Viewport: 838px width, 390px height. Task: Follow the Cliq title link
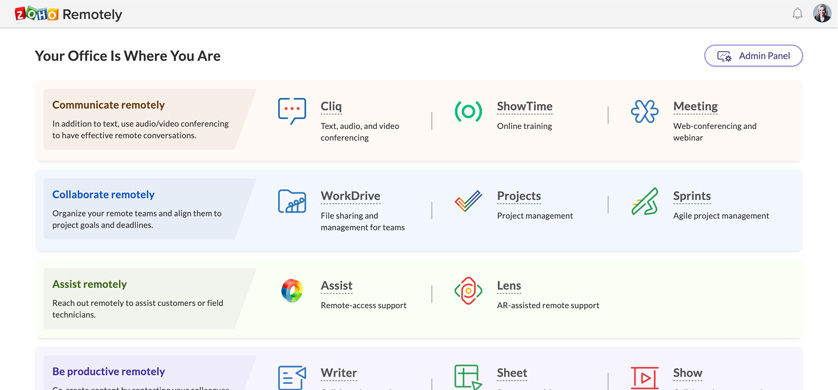331,106
